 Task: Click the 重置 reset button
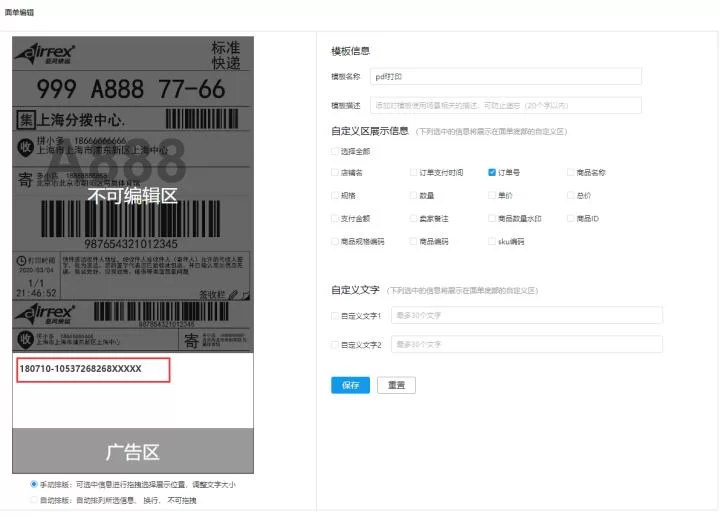pyautogui.click(x=396, y=385)
